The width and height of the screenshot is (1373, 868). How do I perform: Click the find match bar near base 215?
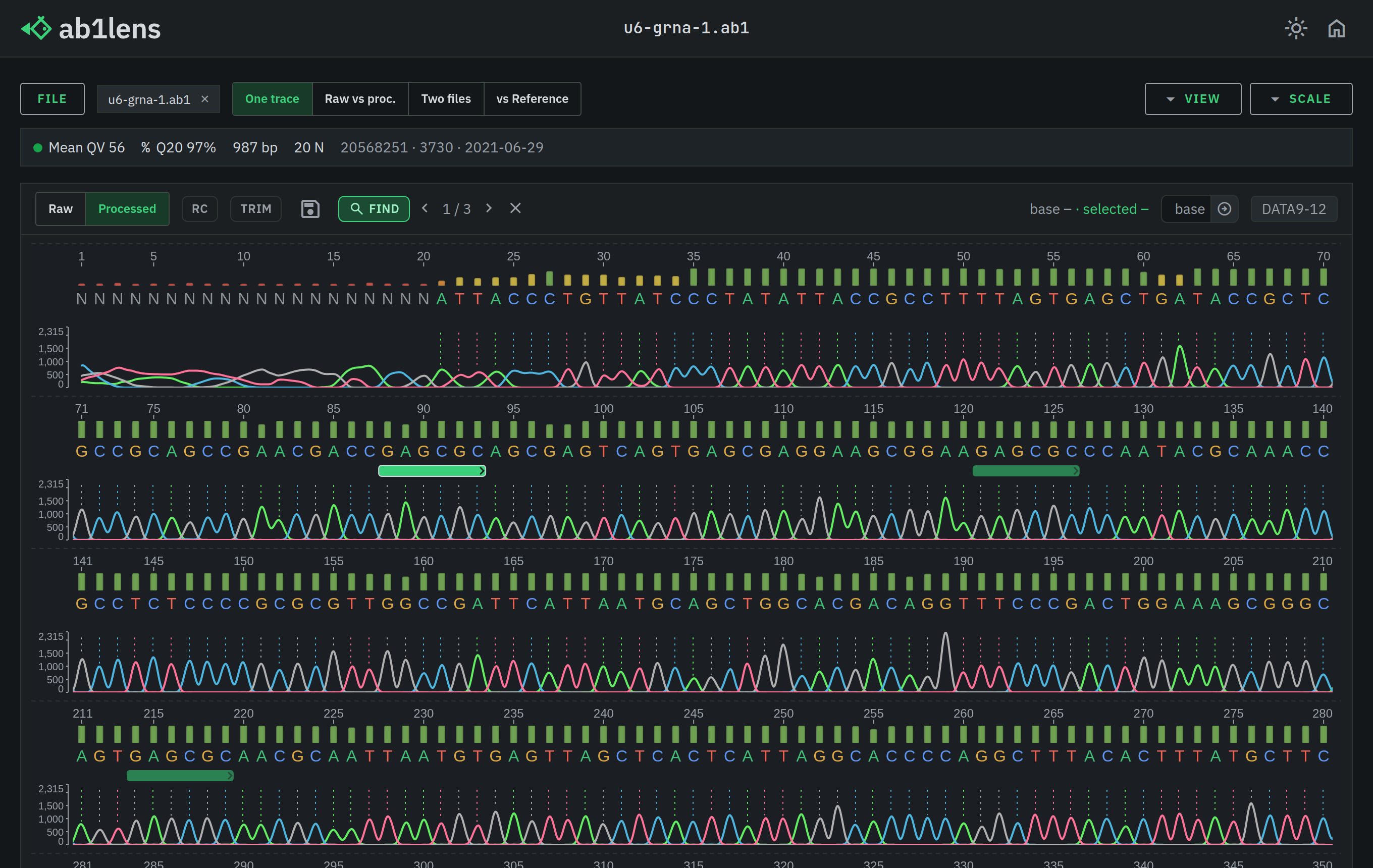pyautogui.click(x=180, y=776)
